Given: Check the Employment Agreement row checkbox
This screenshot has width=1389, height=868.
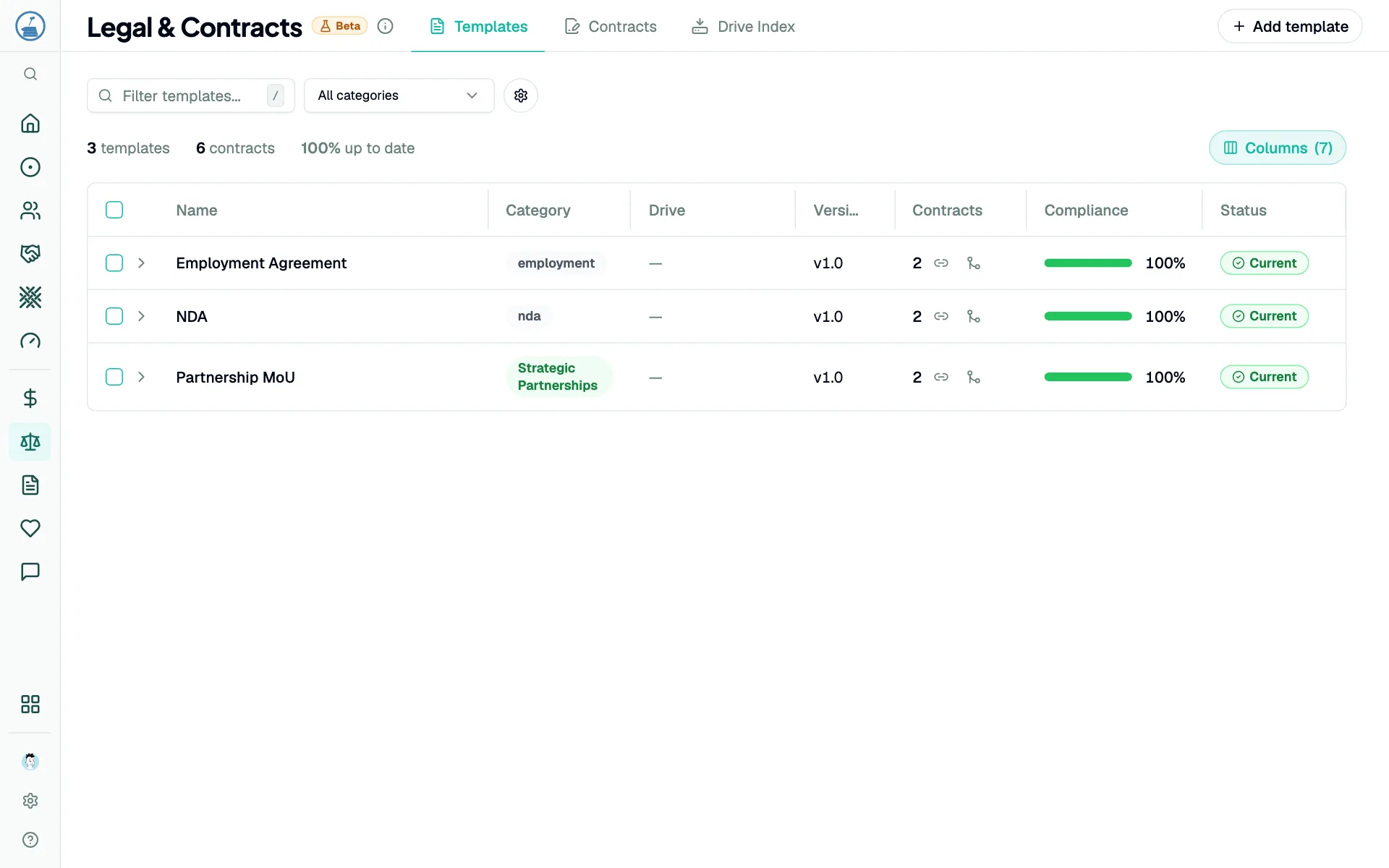Looking at the screenshot, I should [x=114, y=263].
